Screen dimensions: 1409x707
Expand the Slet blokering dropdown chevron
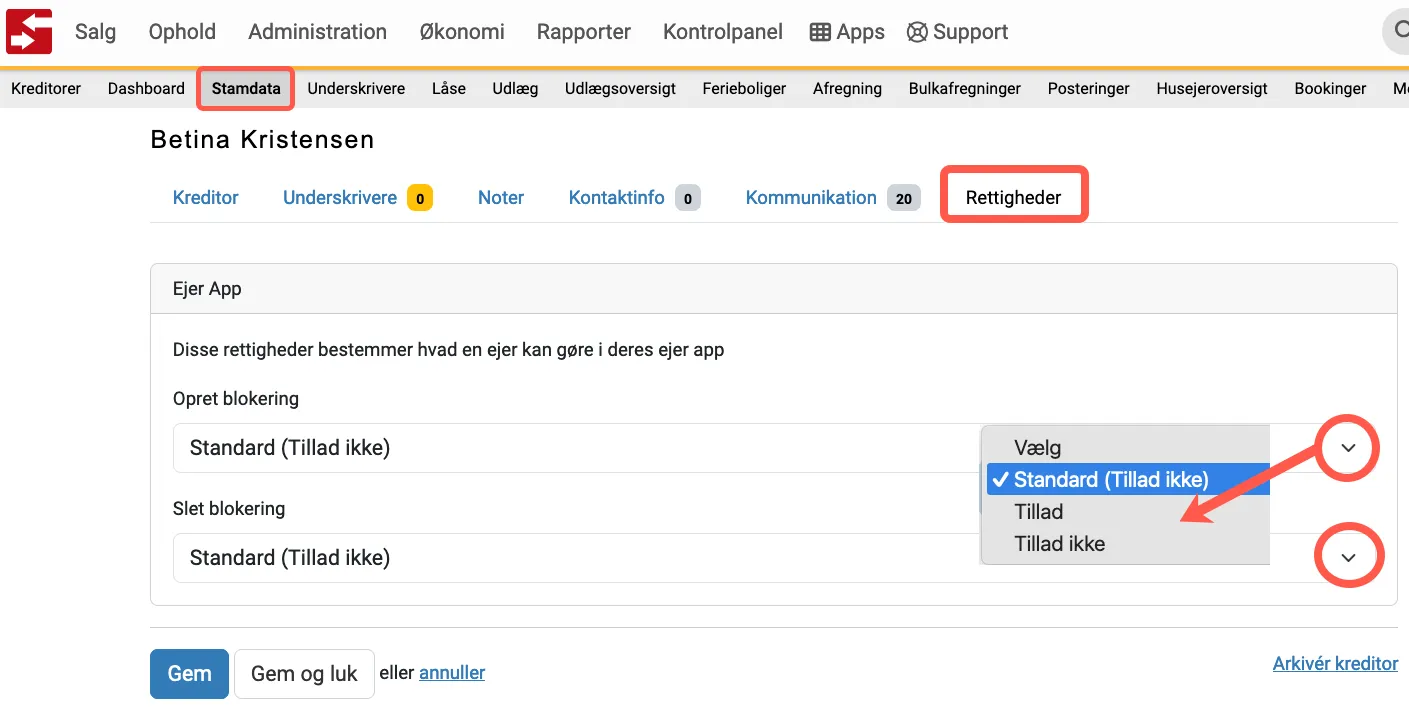pos(1348,557)
